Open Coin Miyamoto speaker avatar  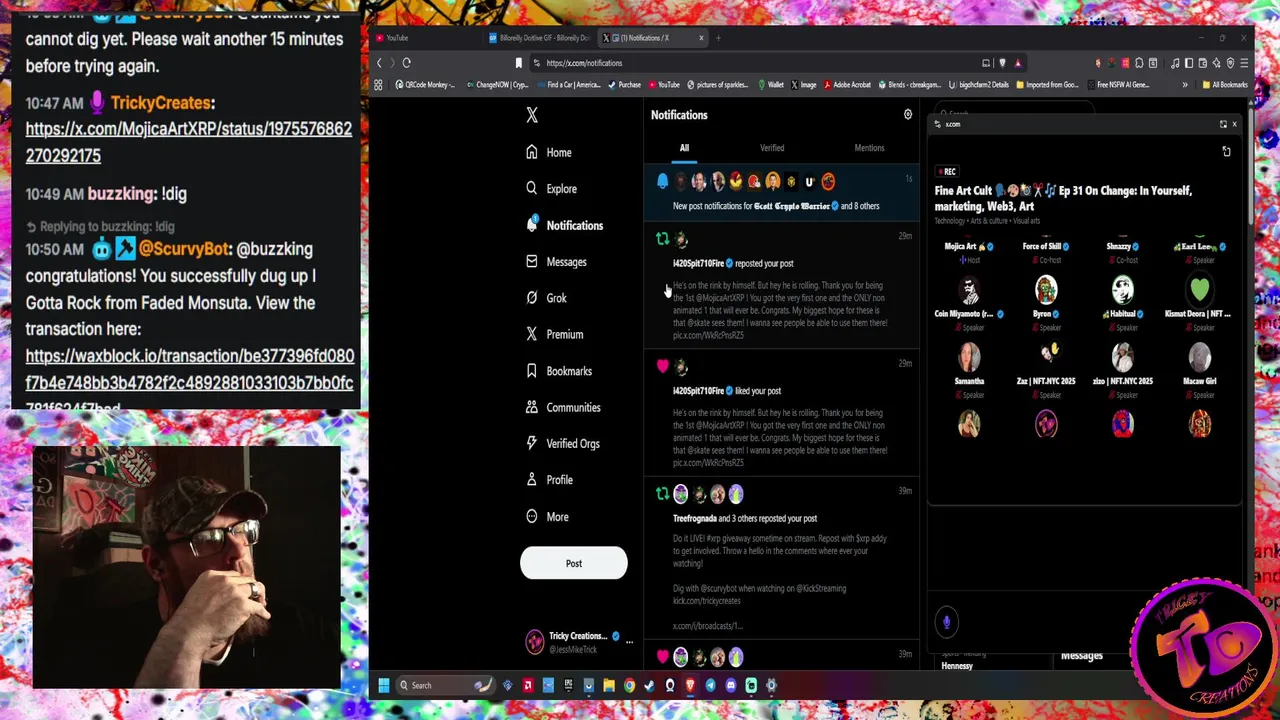(969, 290)
